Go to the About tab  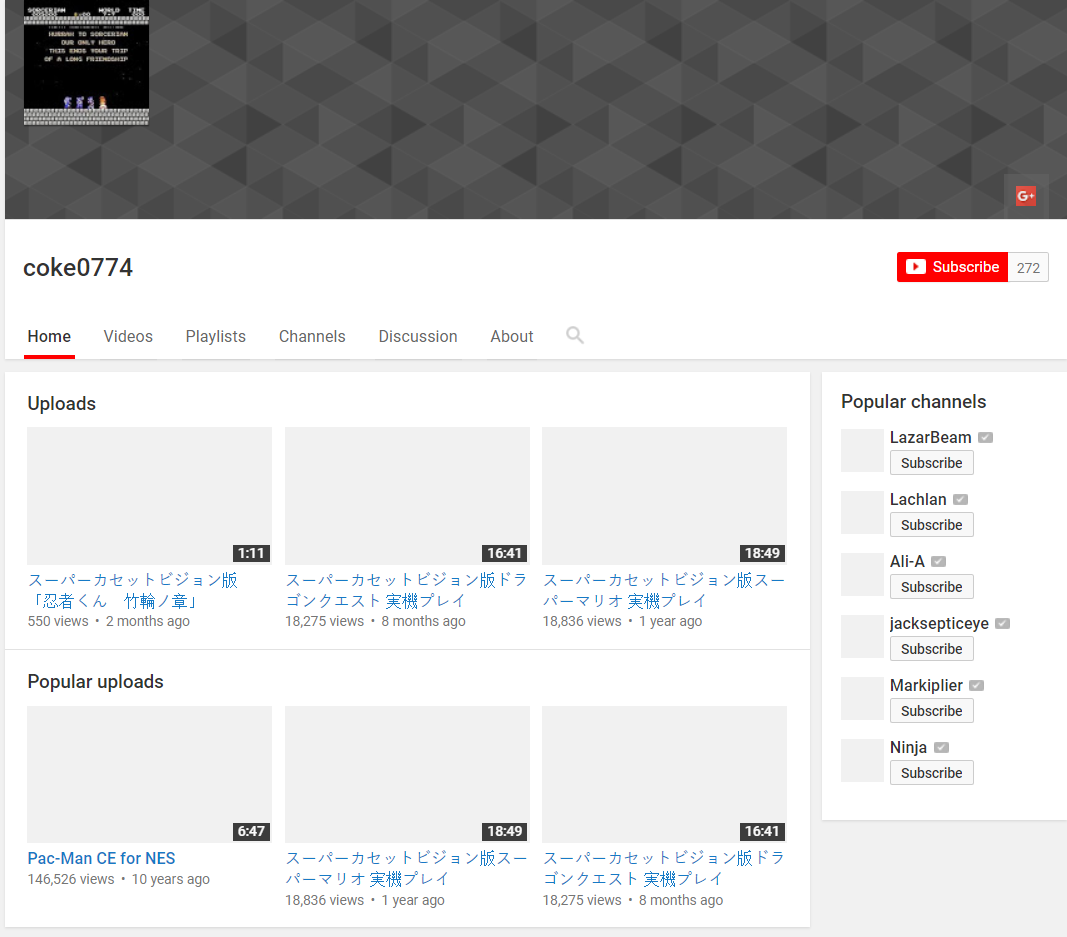tap(511, 337)
